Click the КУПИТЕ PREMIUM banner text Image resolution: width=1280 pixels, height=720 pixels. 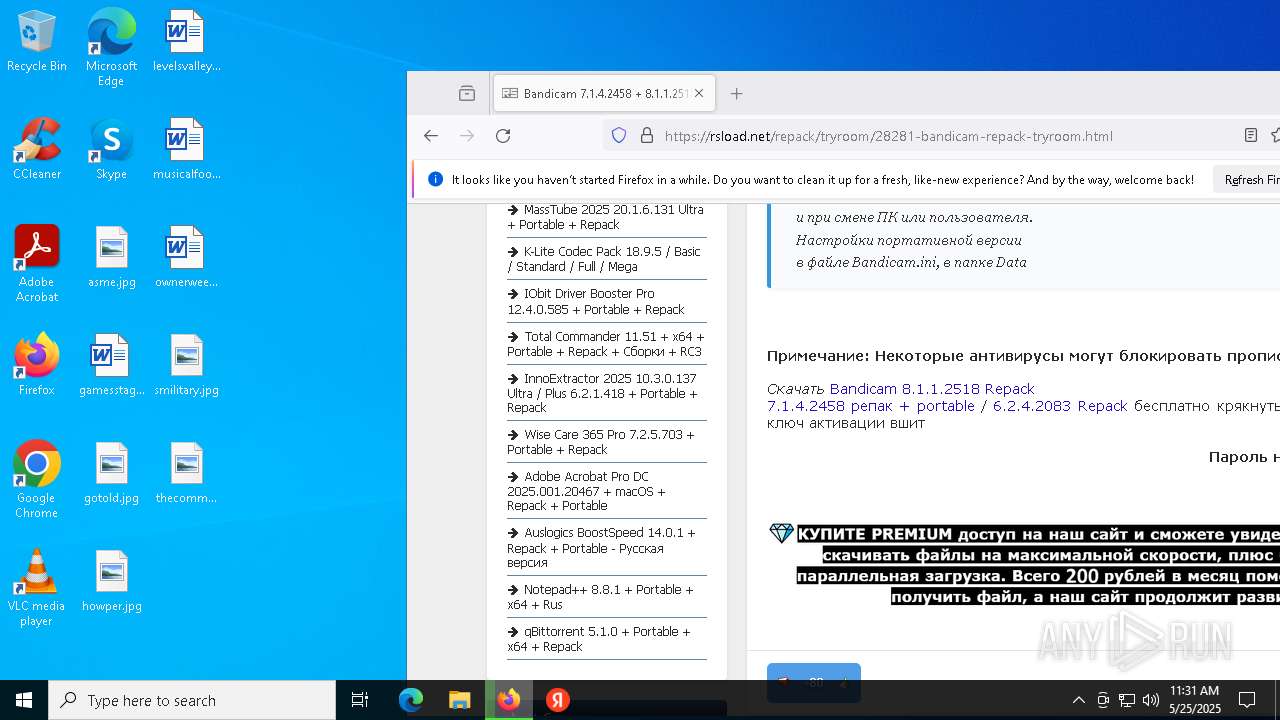click(x=1038, y=564)
